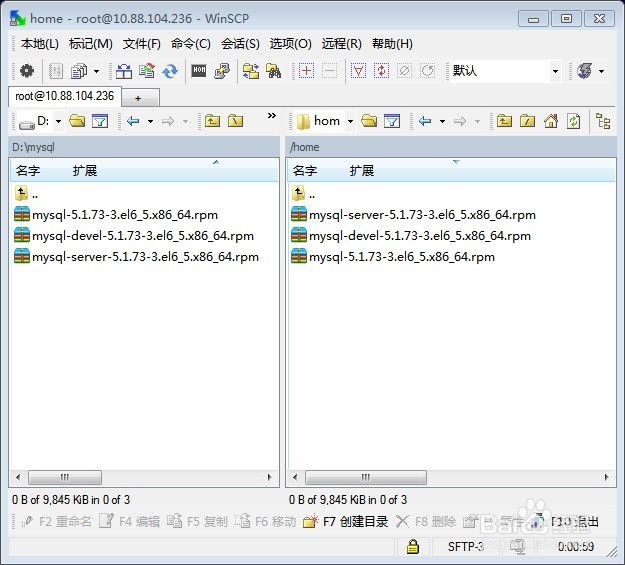This screenshot has width=625, height=565.
Task: Click the Keep remote directory up to date icon
Action: click(147, 71)
